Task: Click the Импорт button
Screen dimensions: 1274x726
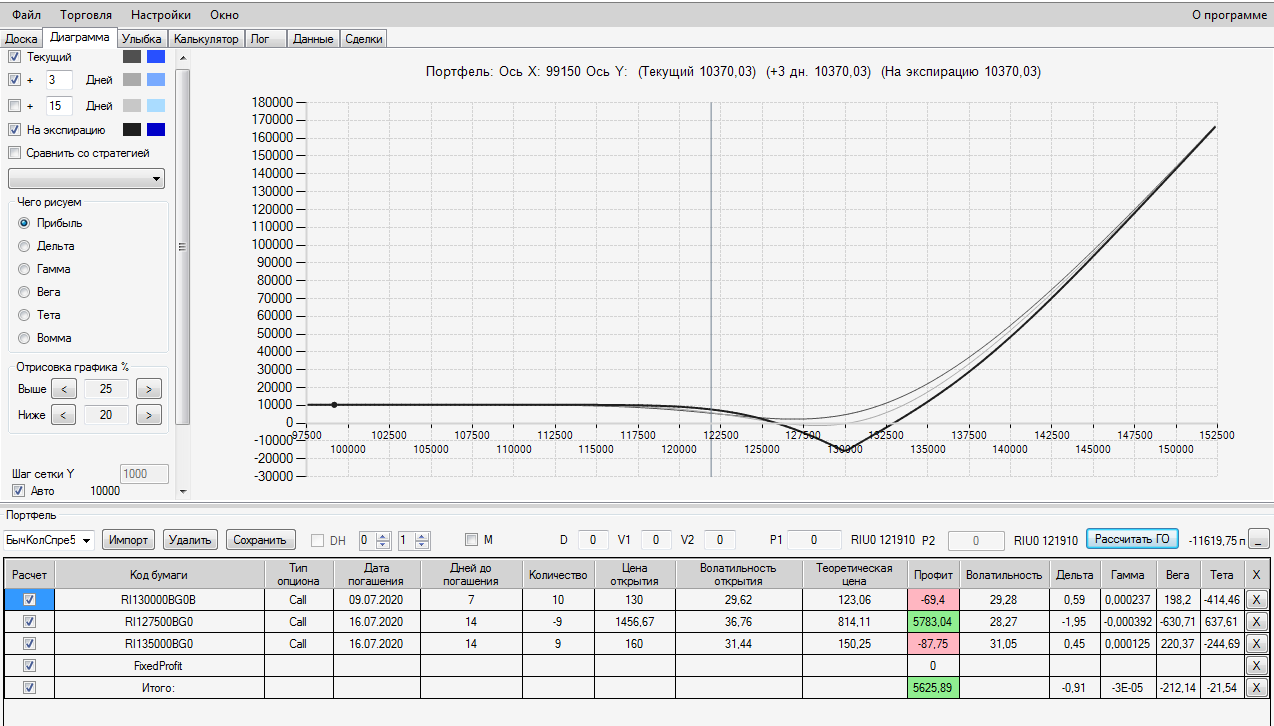Action: click(x=129, y=540)
